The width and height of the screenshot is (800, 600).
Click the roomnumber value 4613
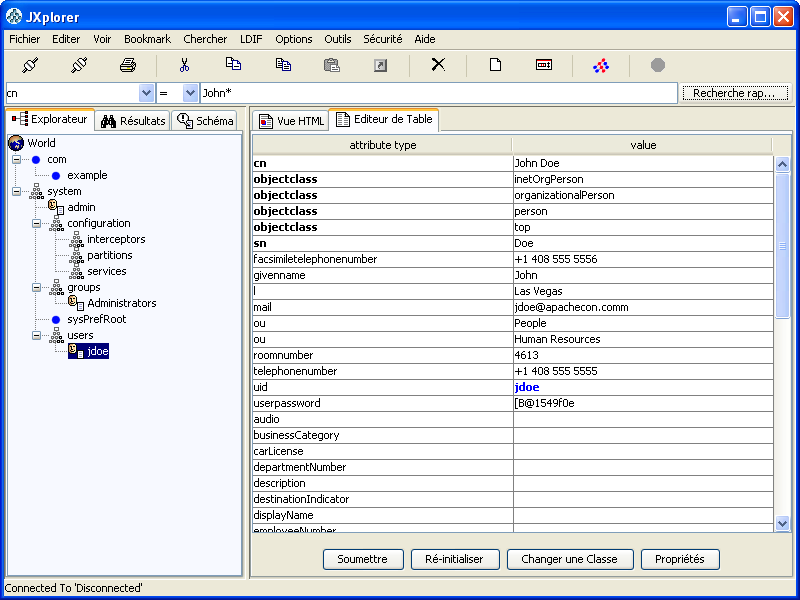[x=643, y=355]
